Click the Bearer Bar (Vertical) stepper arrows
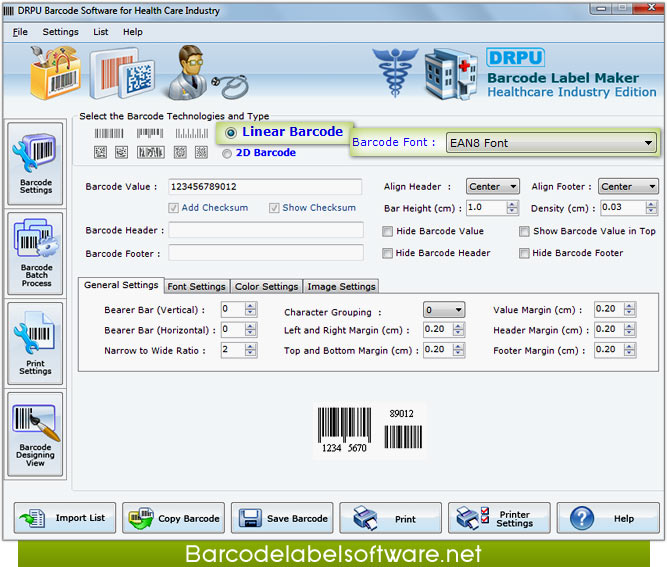The width and height of the screenshot is (667, 567). (251, 309)
